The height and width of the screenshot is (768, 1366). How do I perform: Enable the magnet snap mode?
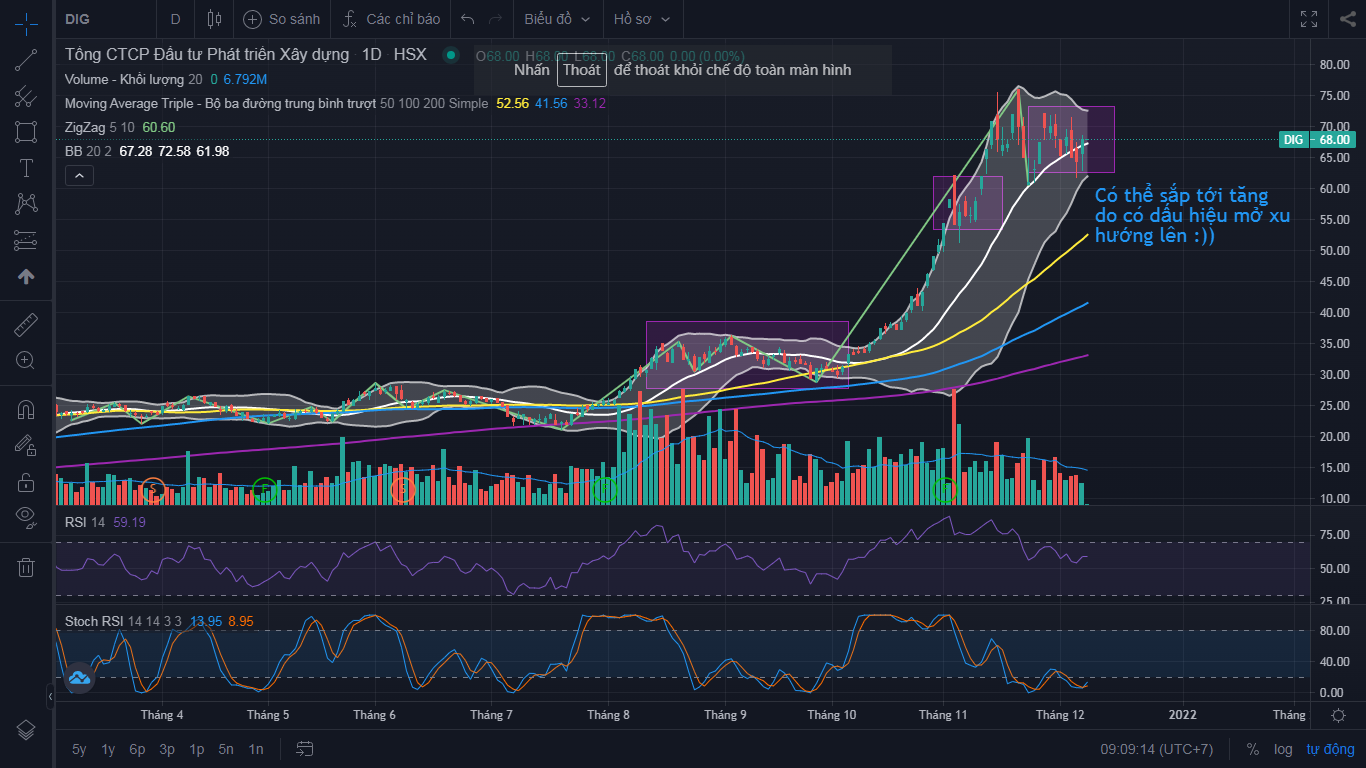click(26, 410)
